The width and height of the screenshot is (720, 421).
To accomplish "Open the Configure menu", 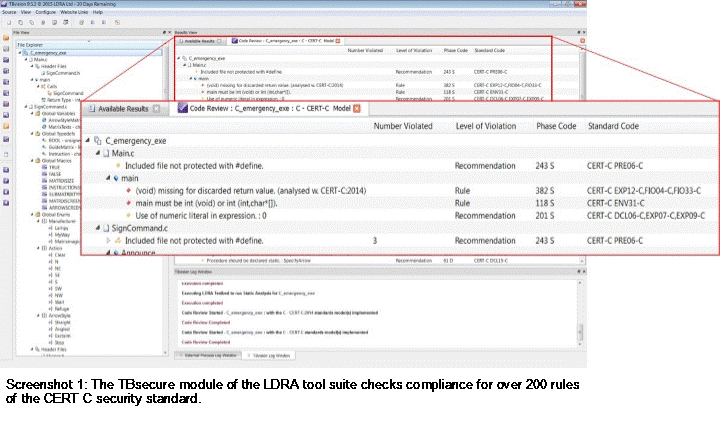I will pyautogui.click(x=46, y=12).
